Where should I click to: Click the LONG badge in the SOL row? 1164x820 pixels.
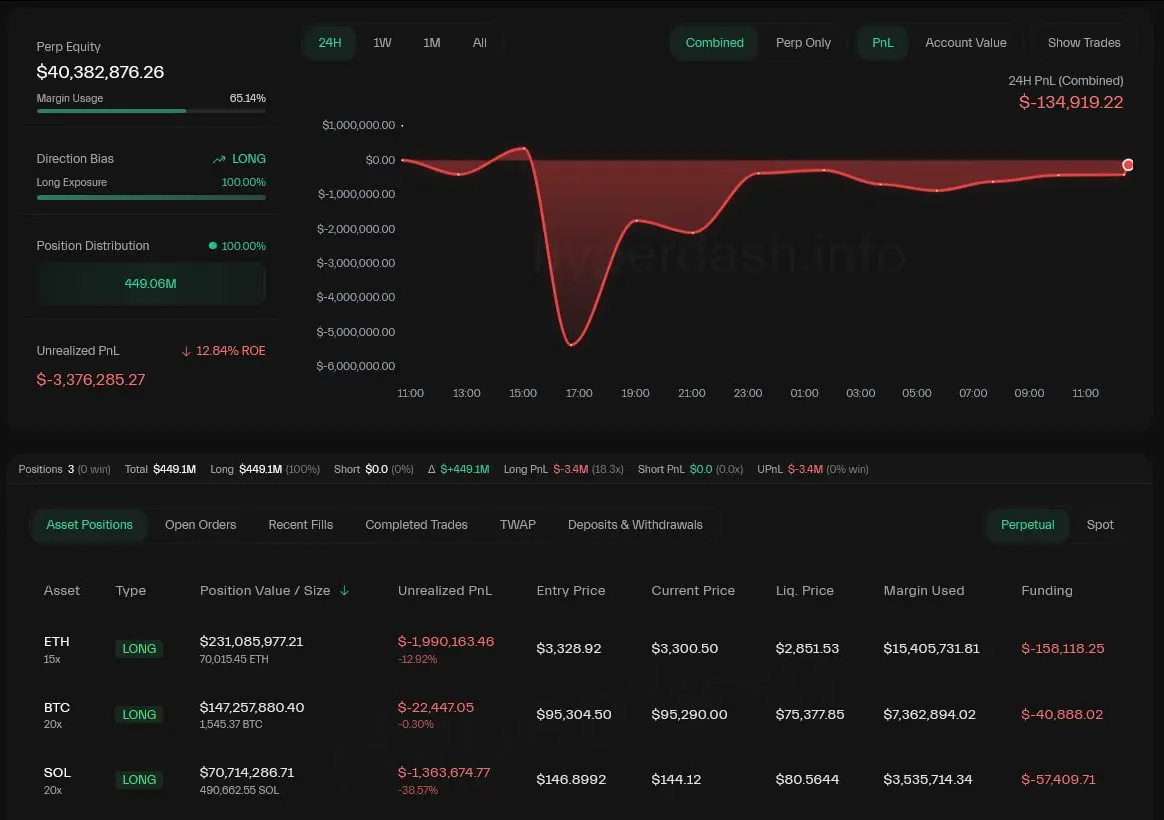point(139,780)
